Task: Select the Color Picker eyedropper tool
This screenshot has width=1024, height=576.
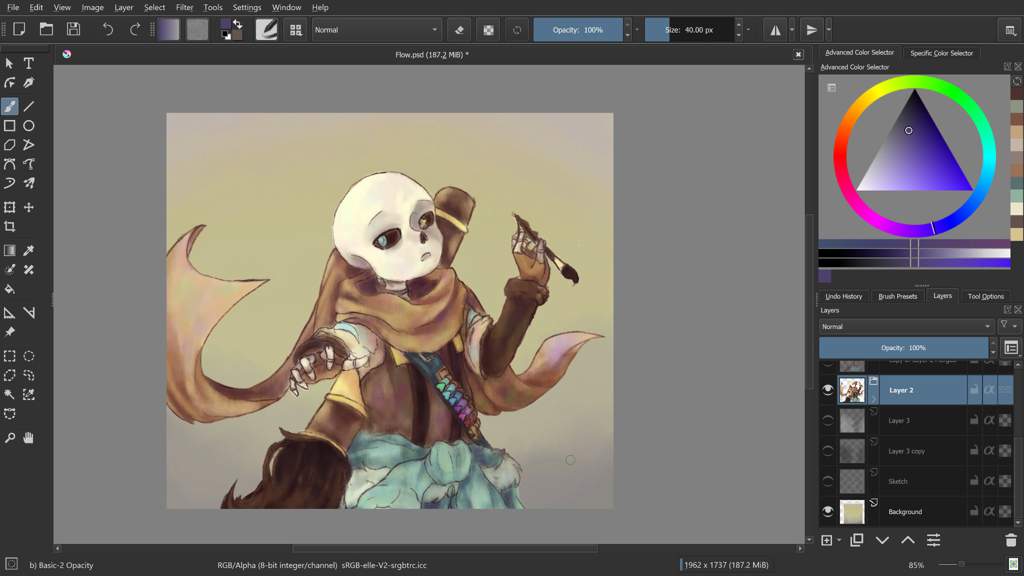Action: 29,250
